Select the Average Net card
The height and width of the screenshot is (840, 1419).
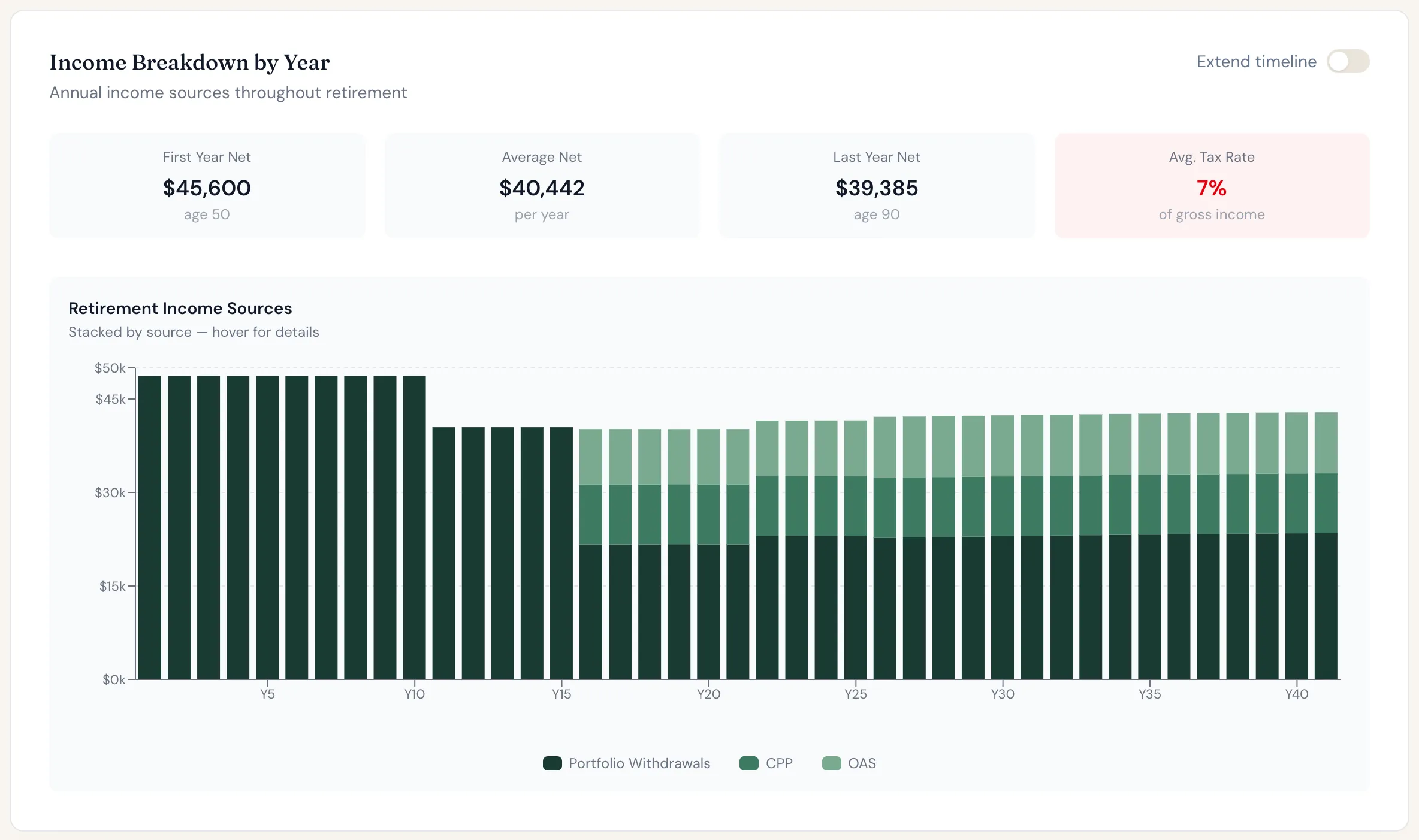coord(542,186)
